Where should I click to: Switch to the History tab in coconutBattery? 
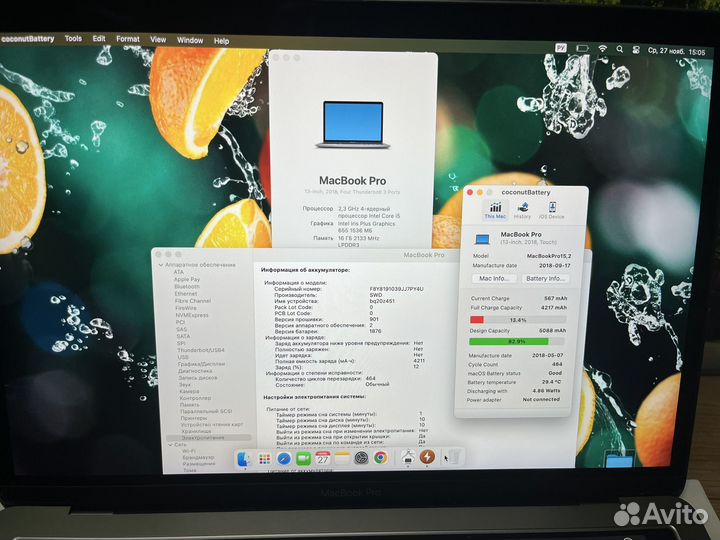(522, 211)
